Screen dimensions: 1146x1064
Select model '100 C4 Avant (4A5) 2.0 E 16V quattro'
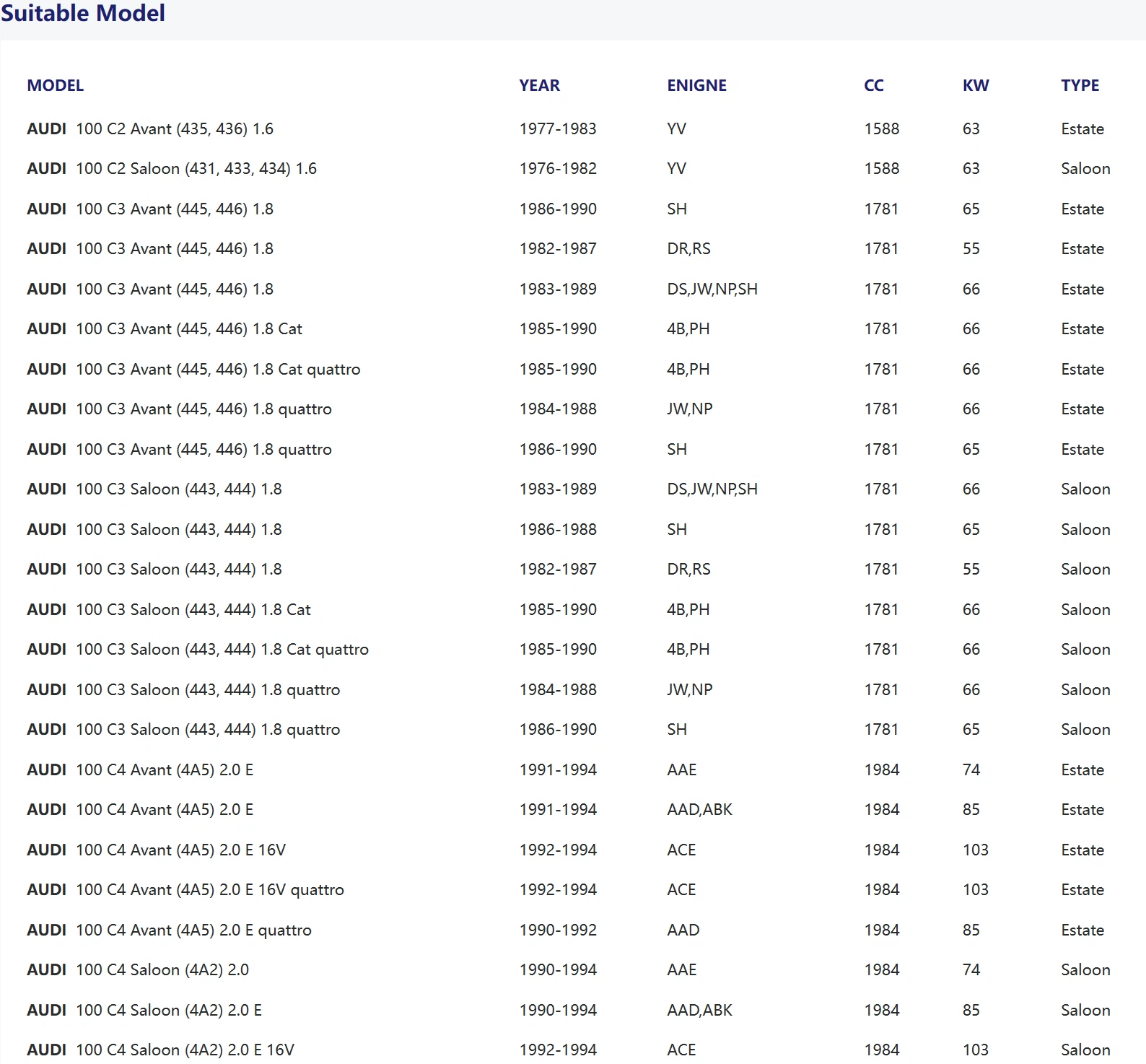[x=210, y=889]
